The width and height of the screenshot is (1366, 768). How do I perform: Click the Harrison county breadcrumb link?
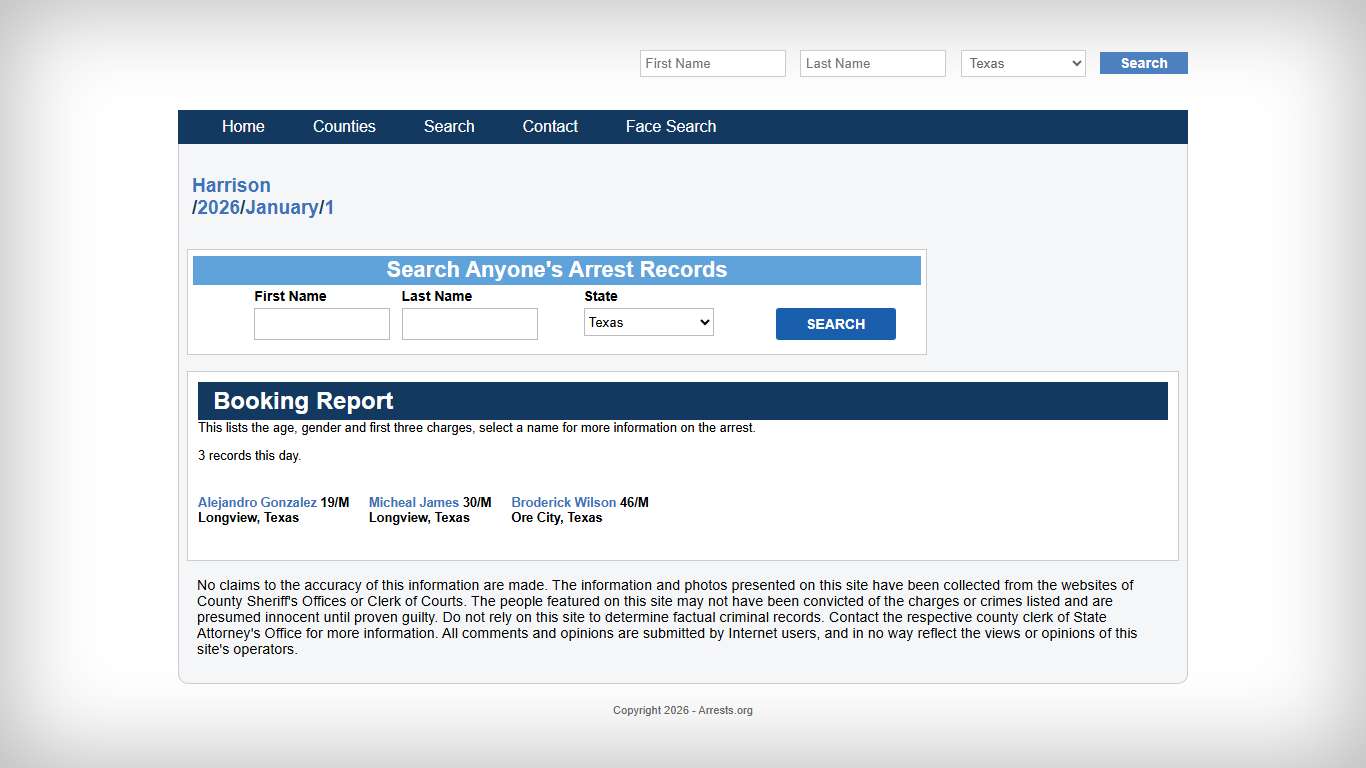(x=231, y=185)
